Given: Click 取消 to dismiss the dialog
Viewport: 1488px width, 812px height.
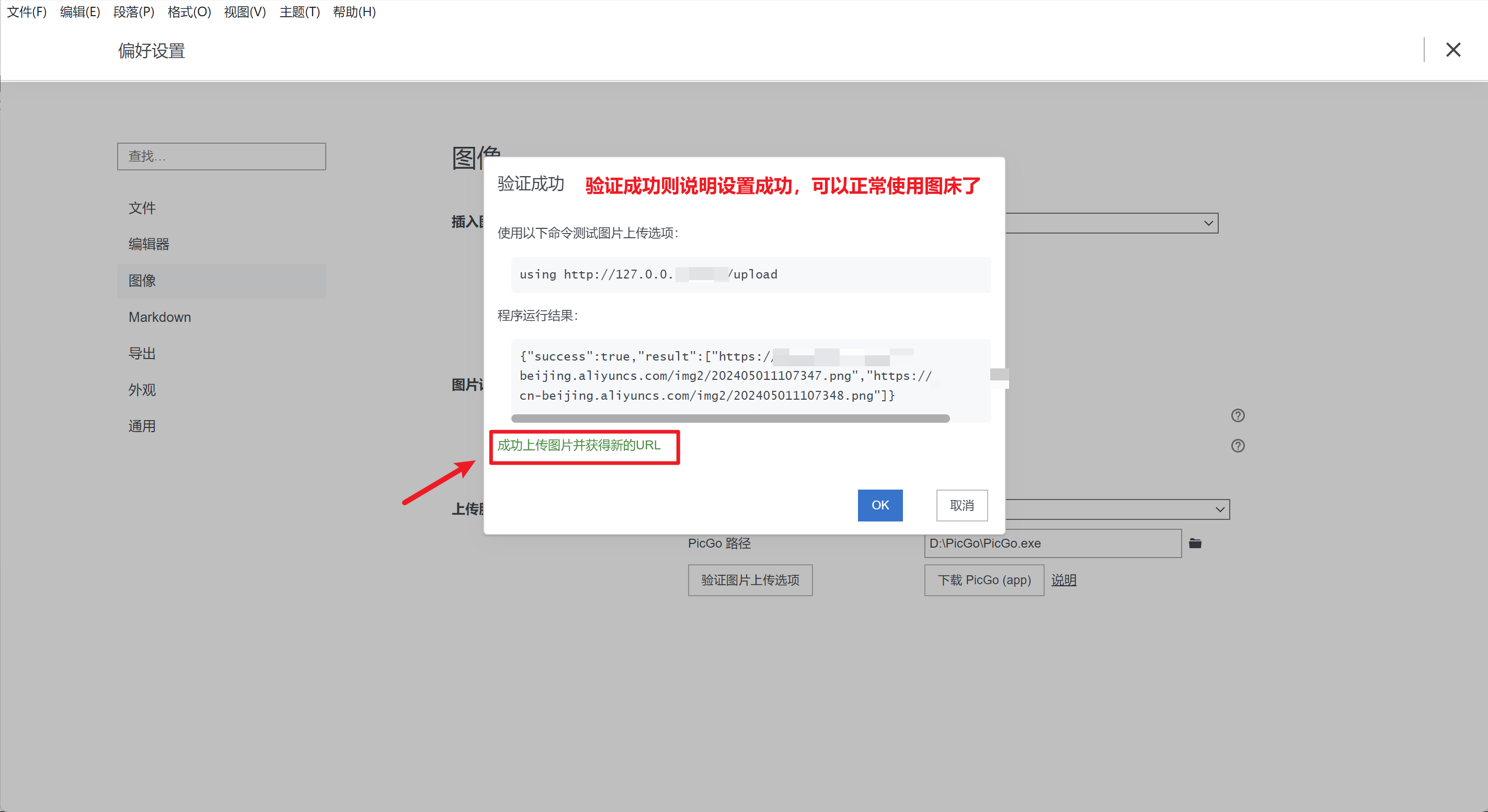Looking at the screenshot, I should (962, 505).
